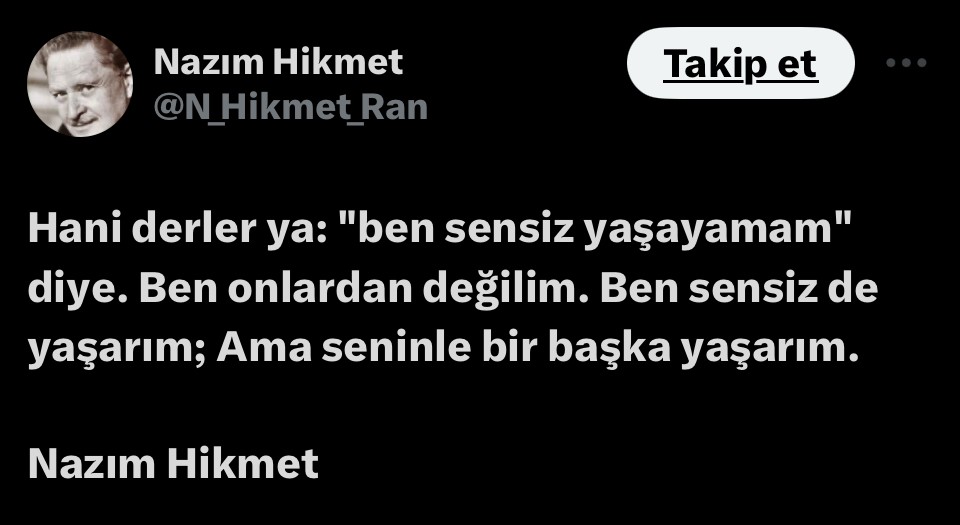Open the @N_Hikmet_Ran handle link
This screenshot has width=960, height=525.
tap(290, 107)
